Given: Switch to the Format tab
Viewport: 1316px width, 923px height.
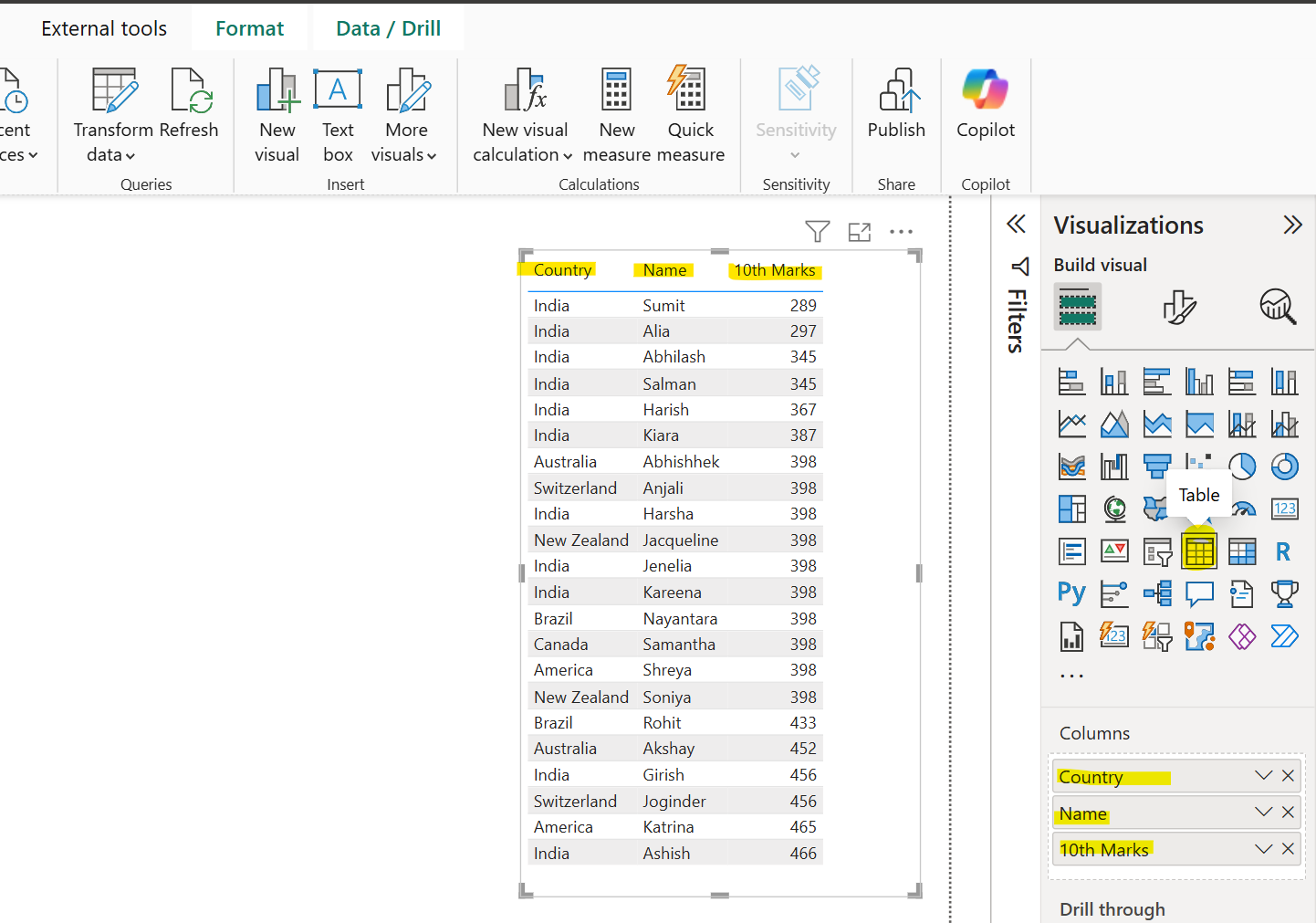Looking at the screenshot, I should coord(249,27).
